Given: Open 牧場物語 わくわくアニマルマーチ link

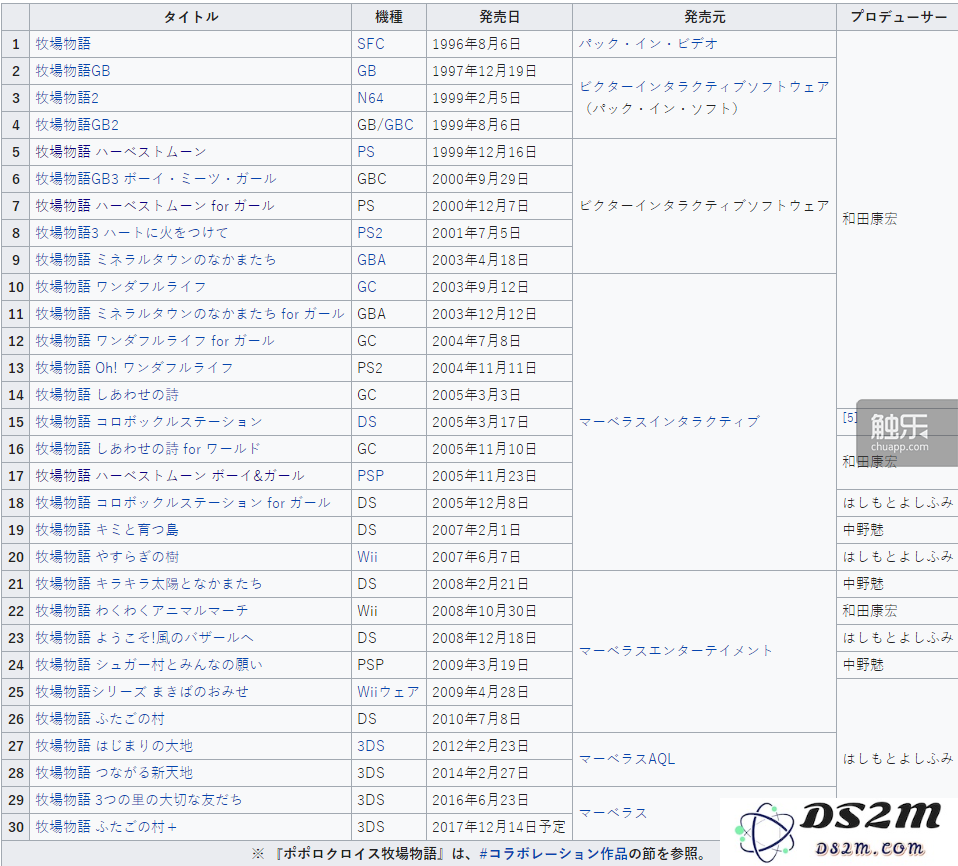Looking at the screenshot, I should pyautogui.click(x=142, y=611).
